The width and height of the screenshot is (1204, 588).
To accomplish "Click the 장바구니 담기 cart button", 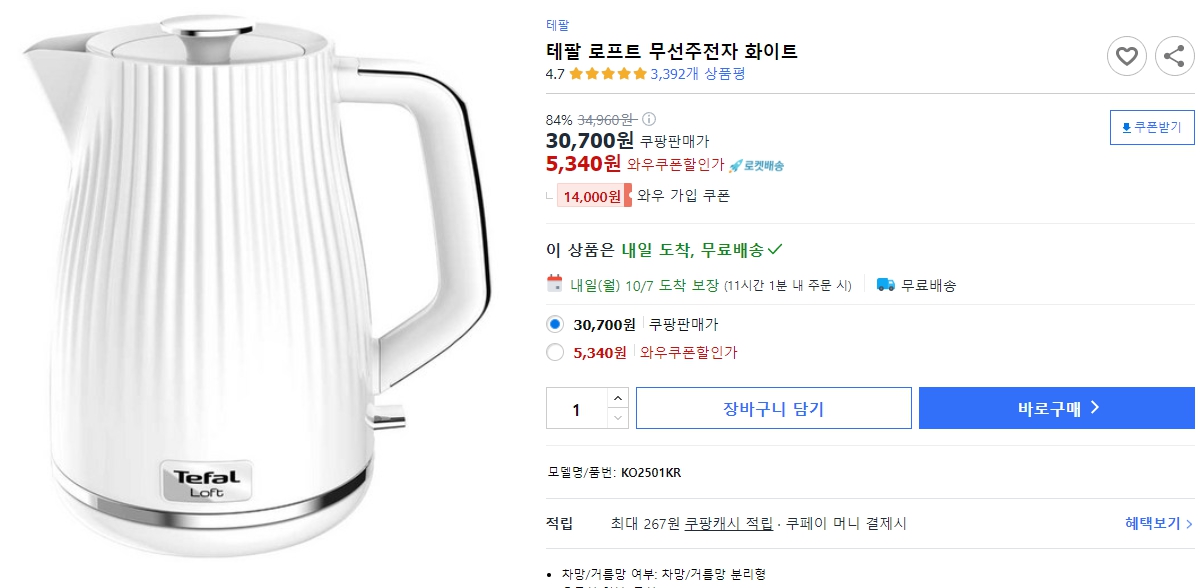I will tap(773, 407).
